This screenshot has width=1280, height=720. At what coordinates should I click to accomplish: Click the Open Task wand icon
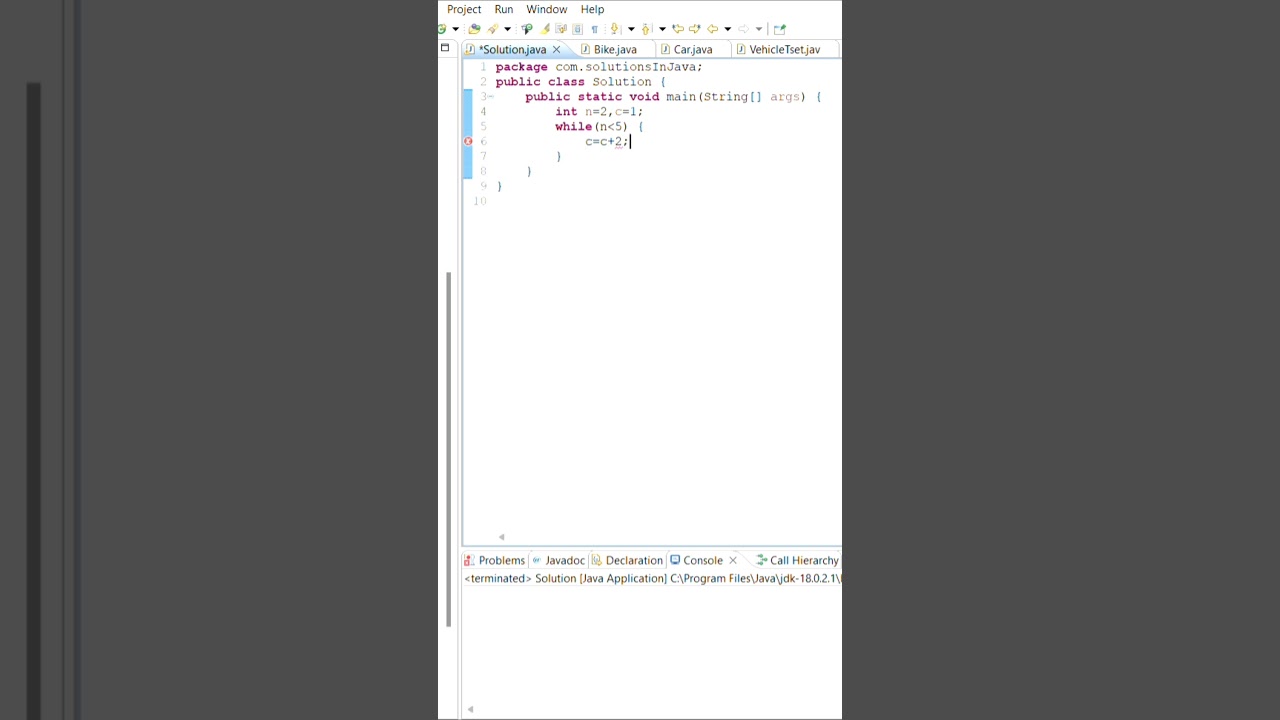493,29
